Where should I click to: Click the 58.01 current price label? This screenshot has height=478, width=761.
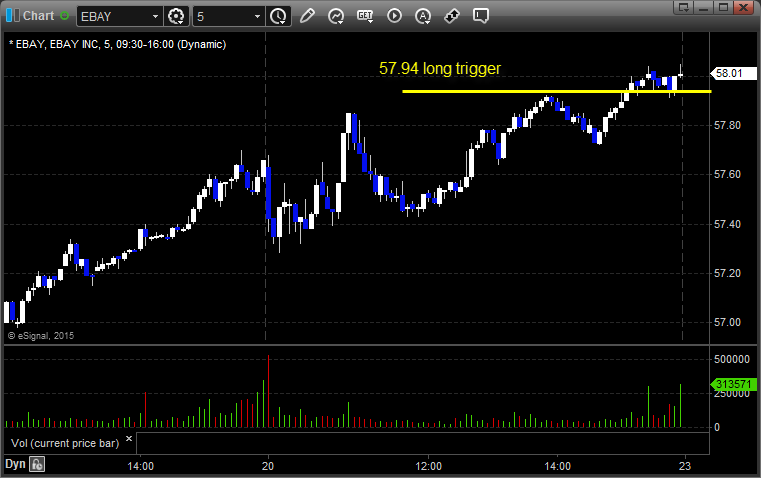tap(733, 73)
